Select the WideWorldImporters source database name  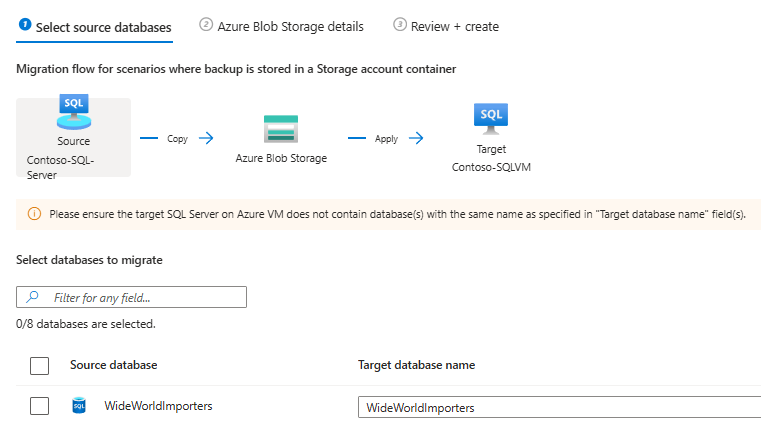[x=158, y=406]
